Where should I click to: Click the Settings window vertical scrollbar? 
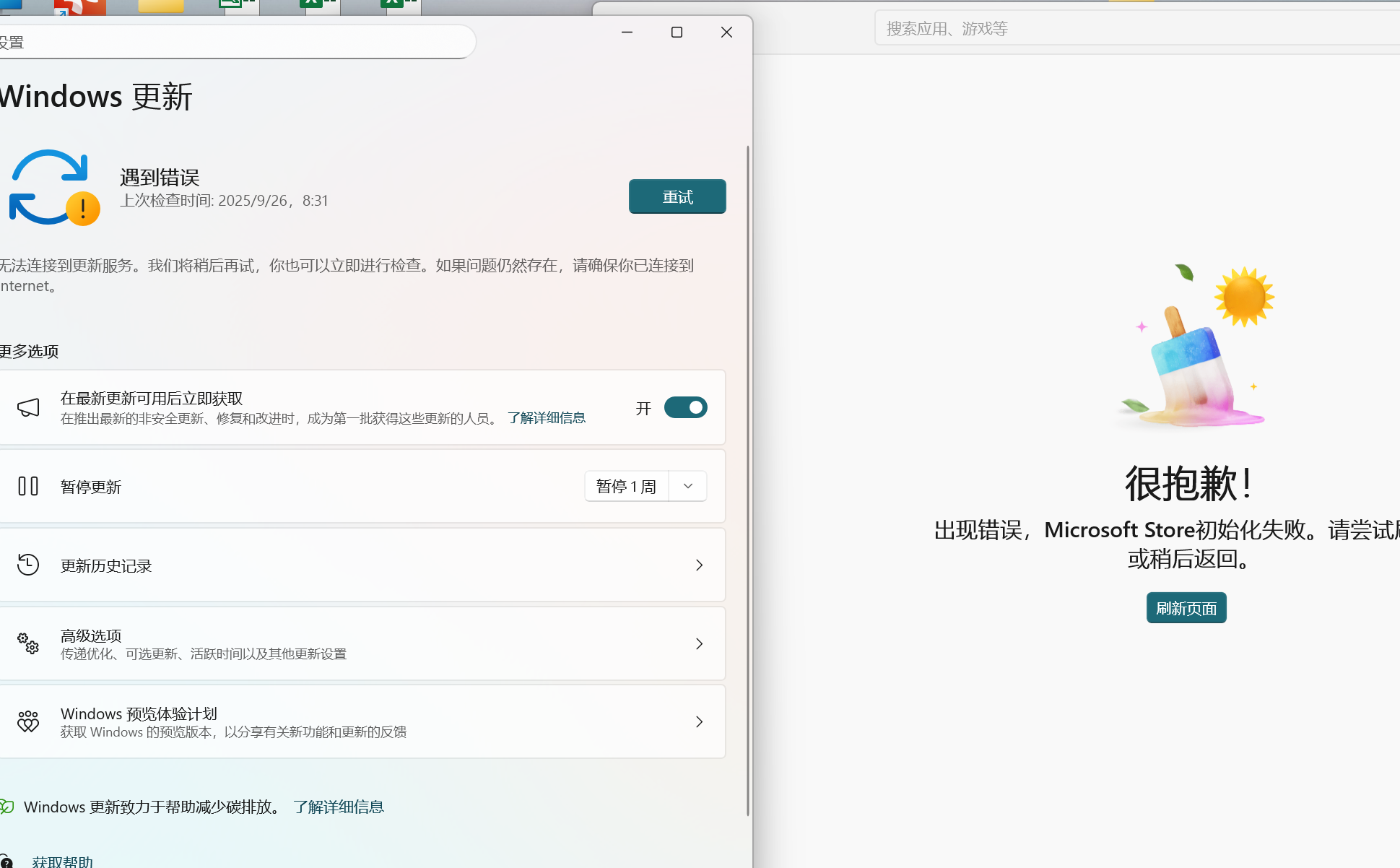[747, 480]
